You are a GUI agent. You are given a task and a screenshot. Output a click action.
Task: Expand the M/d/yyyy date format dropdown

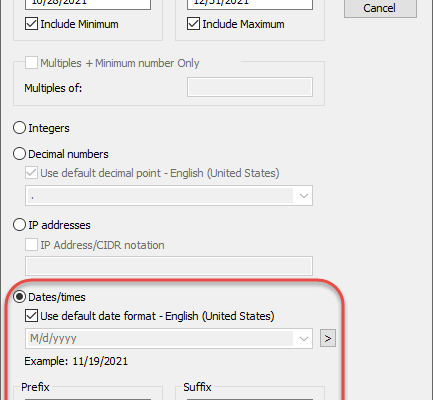303,339
